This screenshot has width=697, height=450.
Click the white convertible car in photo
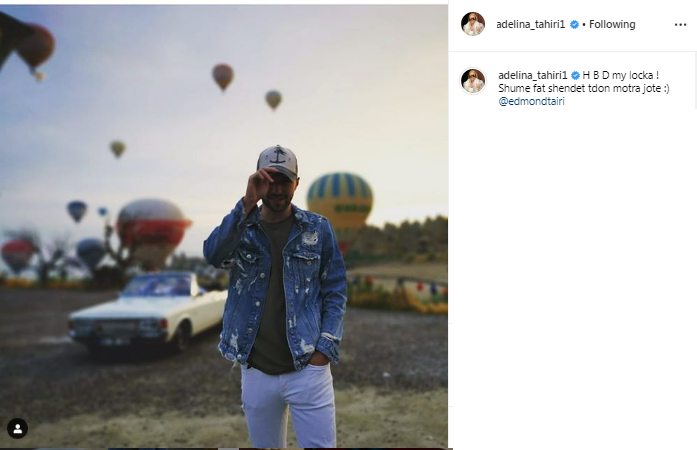(150, 310)
